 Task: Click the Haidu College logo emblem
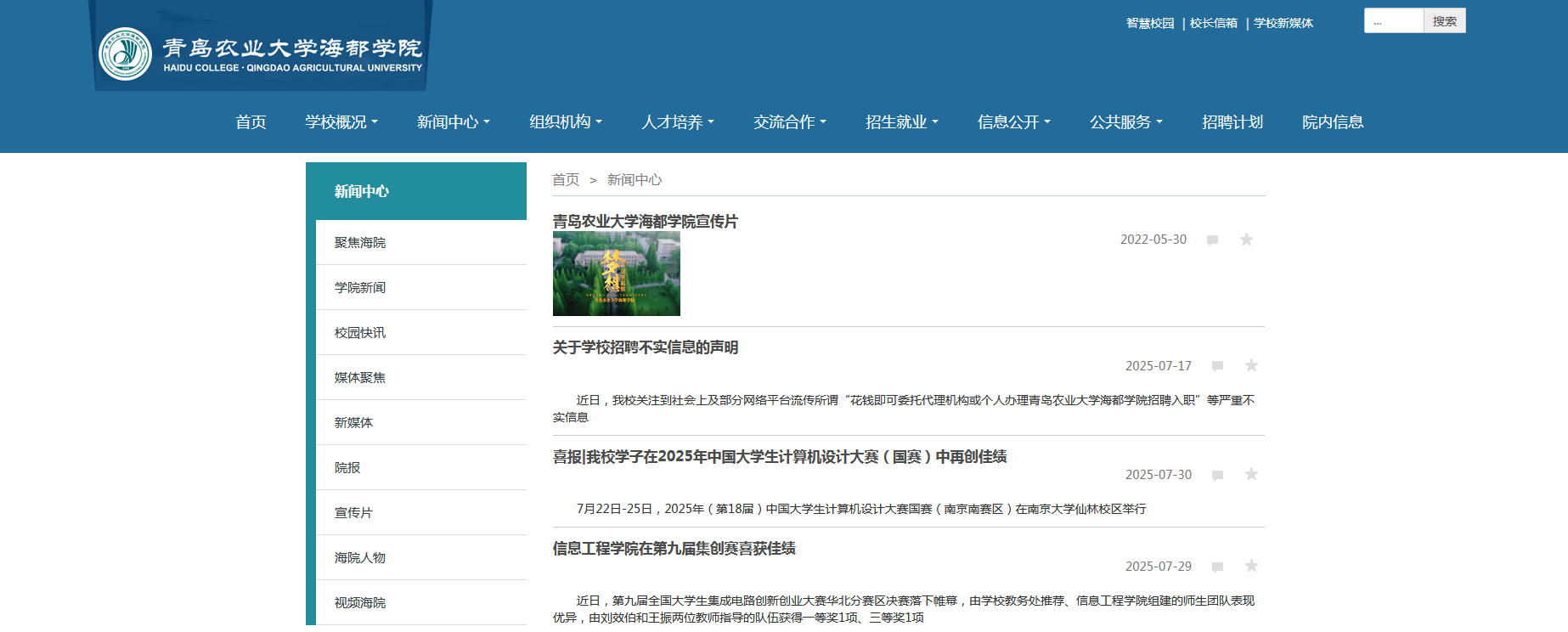click(x=125, y=54)
